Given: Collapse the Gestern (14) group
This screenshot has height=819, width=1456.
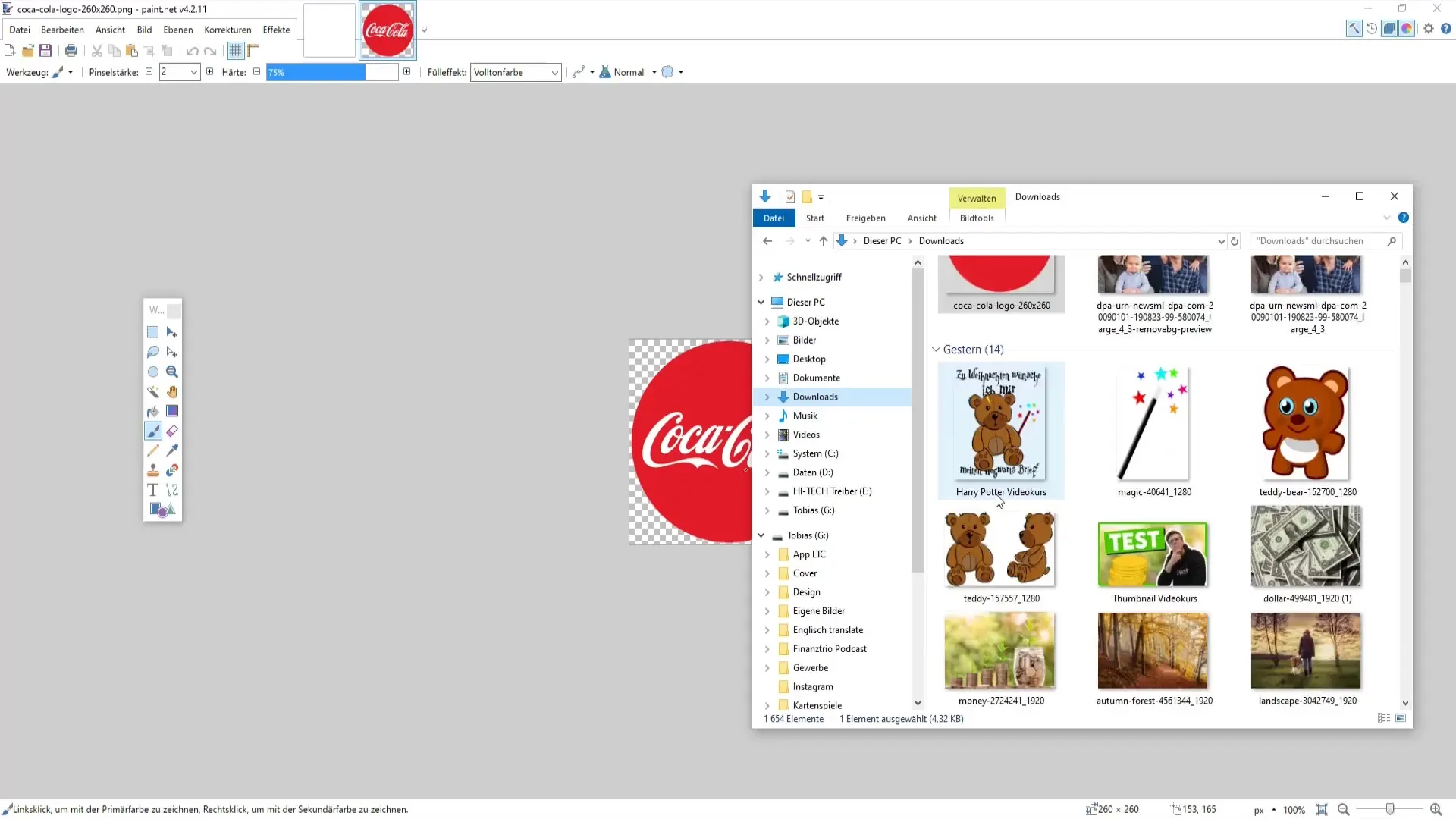Looking at the screenshot, I should pos(936,350).
